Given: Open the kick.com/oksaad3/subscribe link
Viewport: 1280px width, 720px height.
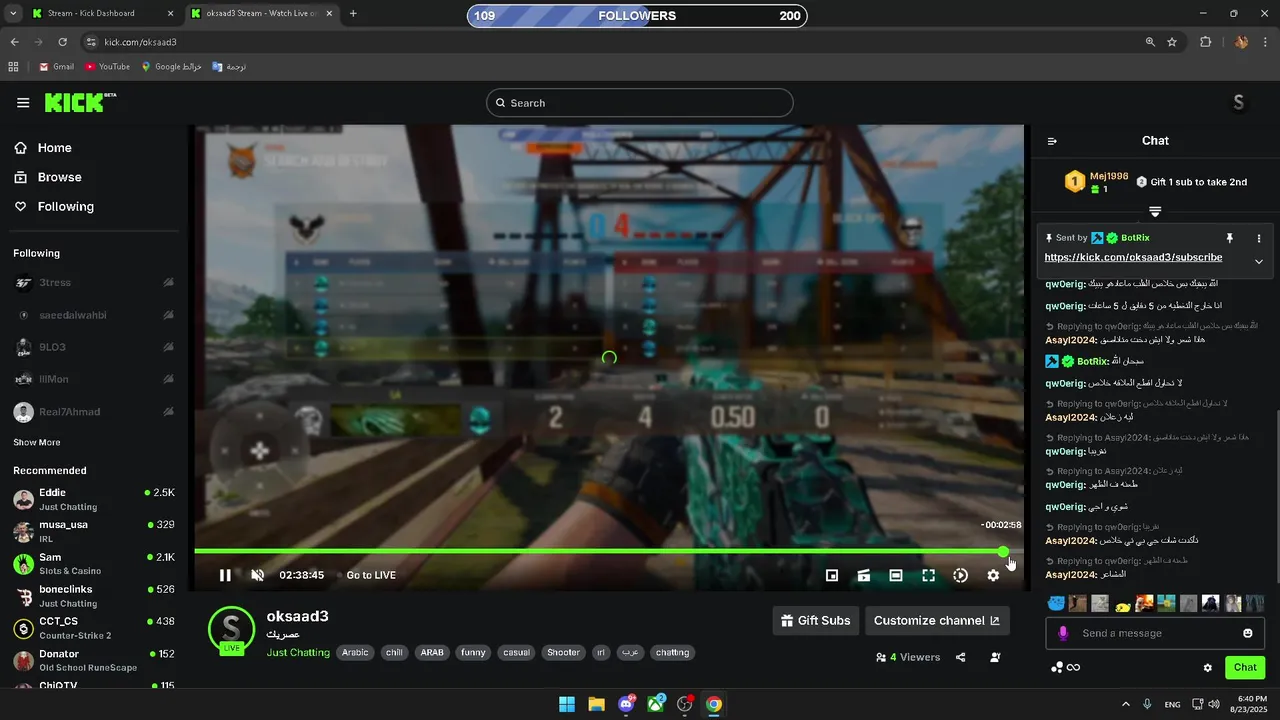Looking at the screenshot, I should pos(1133,257).
